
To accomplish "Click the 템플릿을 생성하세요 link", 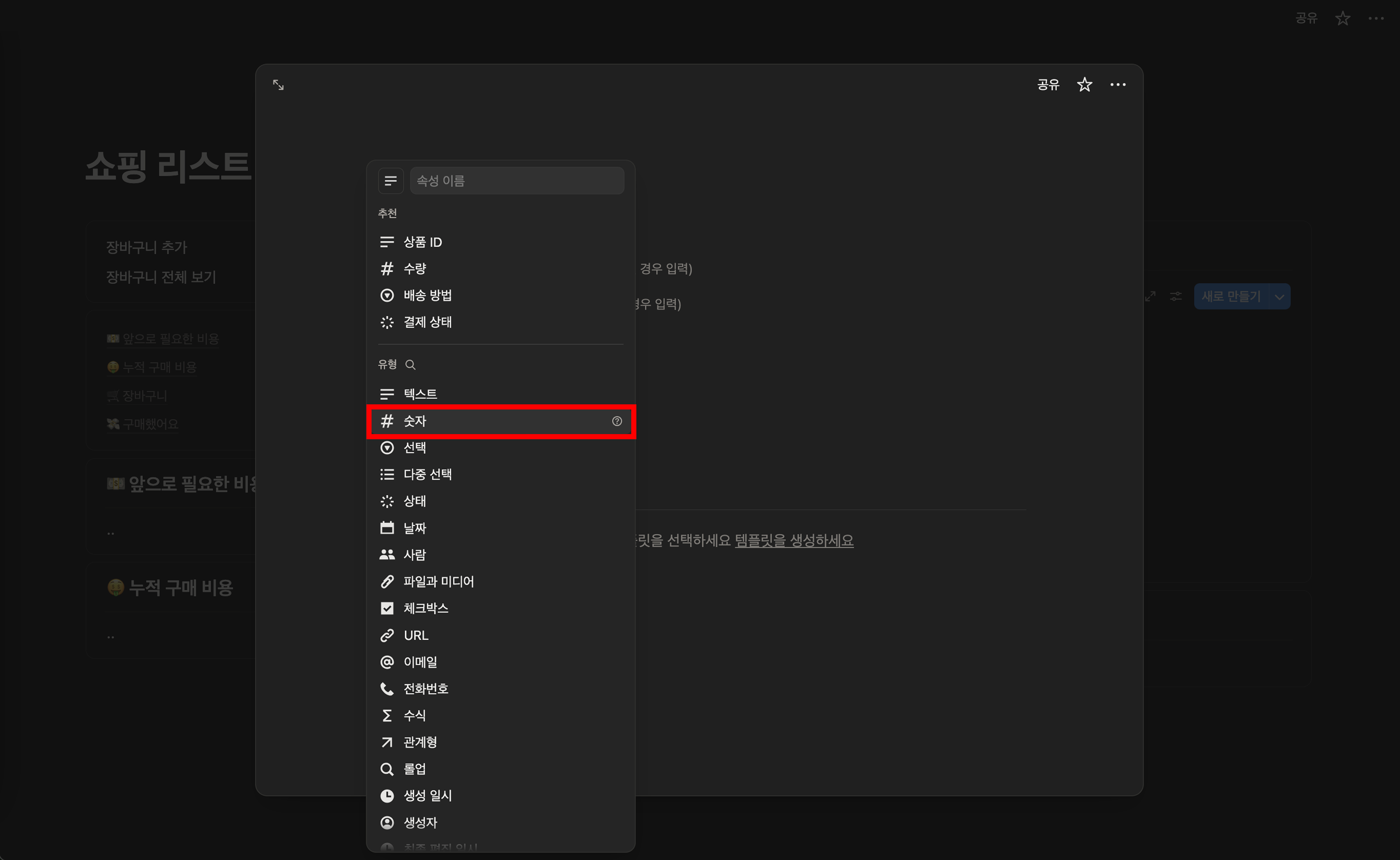I will pos(794,540).
